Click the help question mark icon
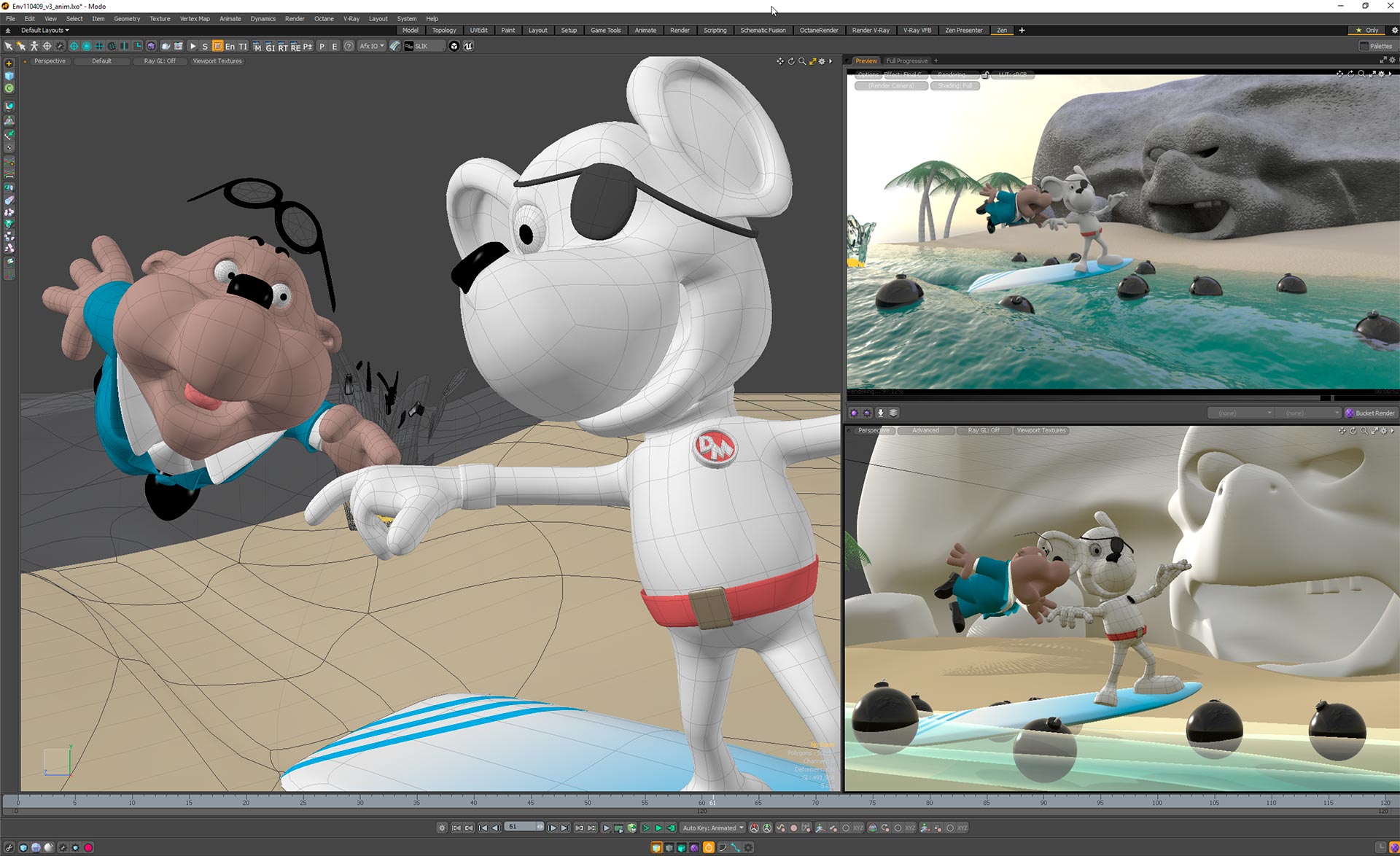 pos(349,46)
